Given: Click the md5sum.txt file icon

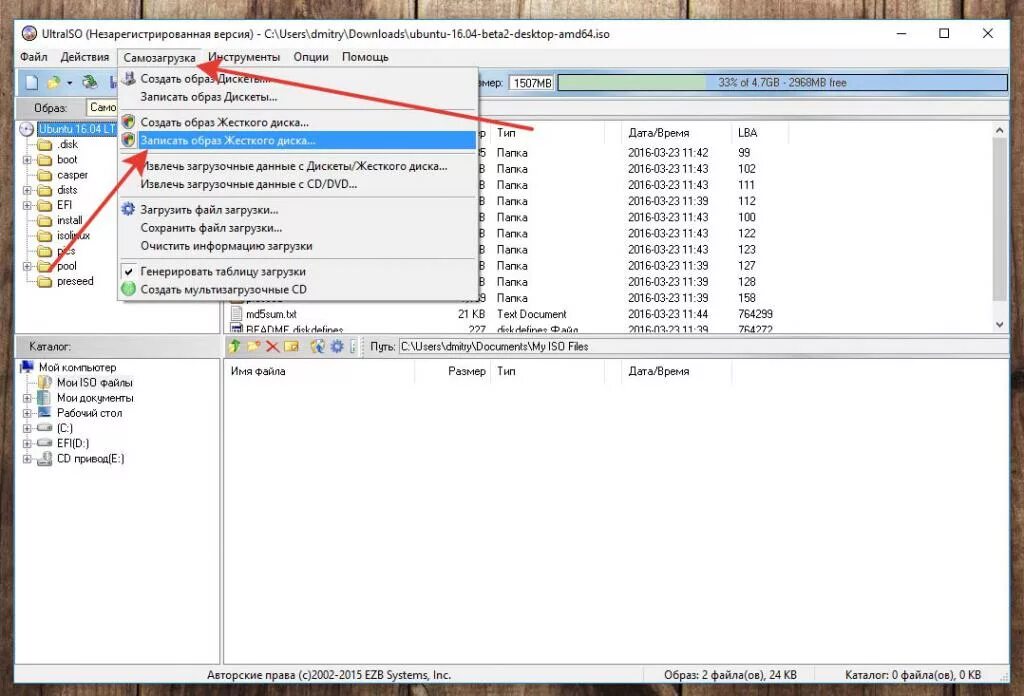Looking at the screenshot, I should point(236,314).
